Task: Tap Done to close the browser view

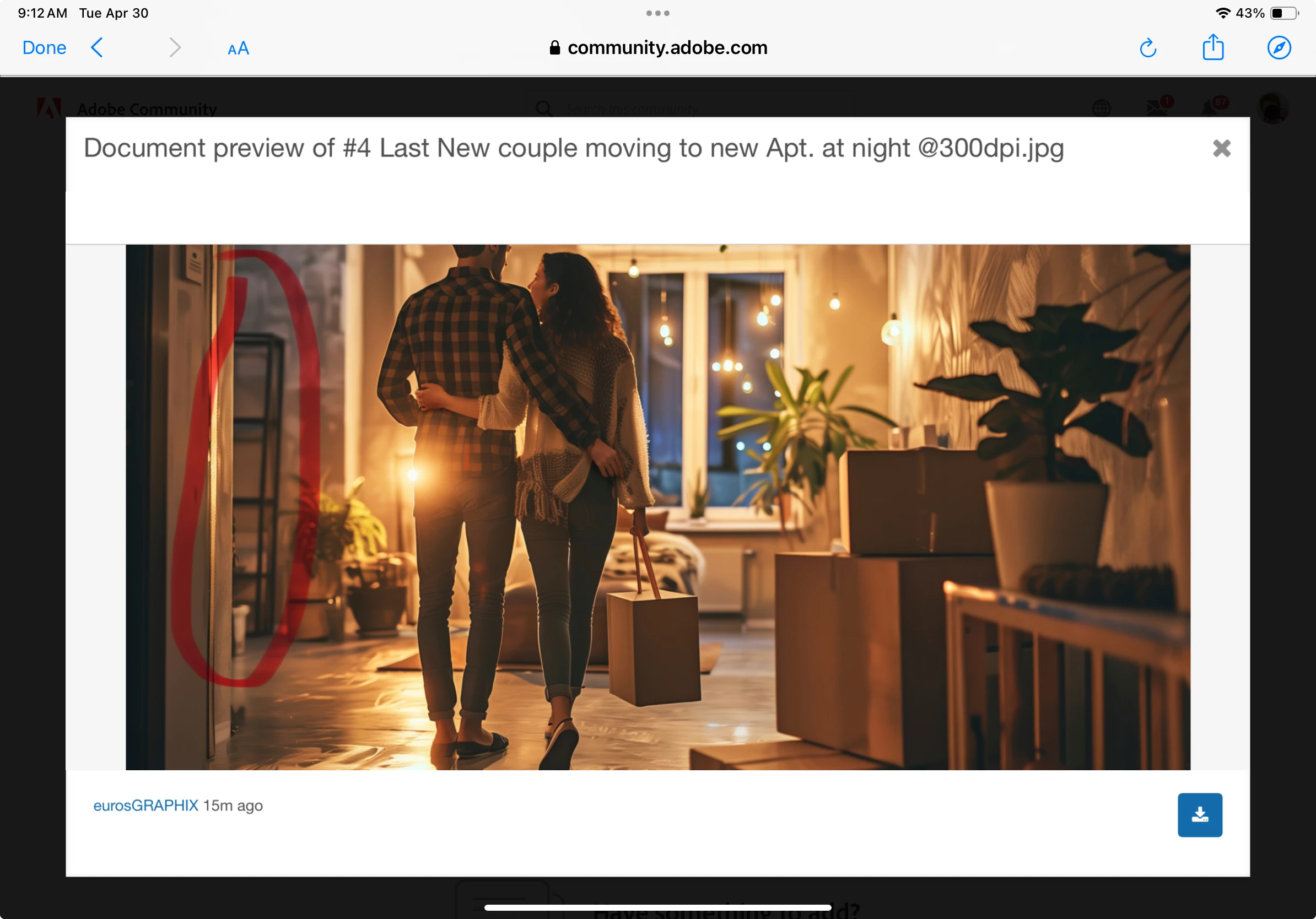Action: coord(44,47)
